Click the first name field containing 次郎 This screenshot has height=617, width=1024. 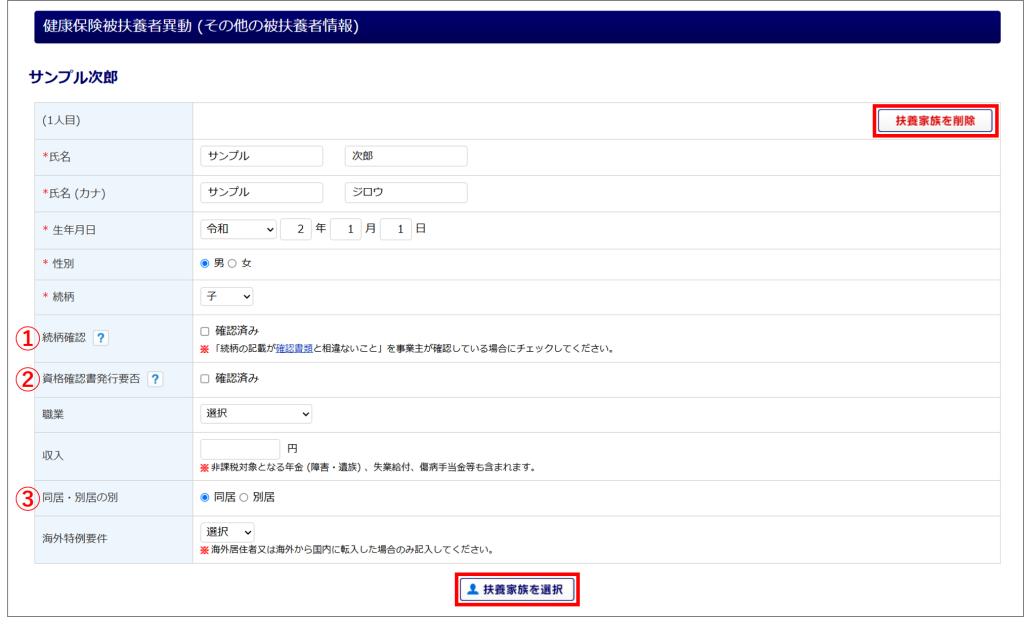405,156
